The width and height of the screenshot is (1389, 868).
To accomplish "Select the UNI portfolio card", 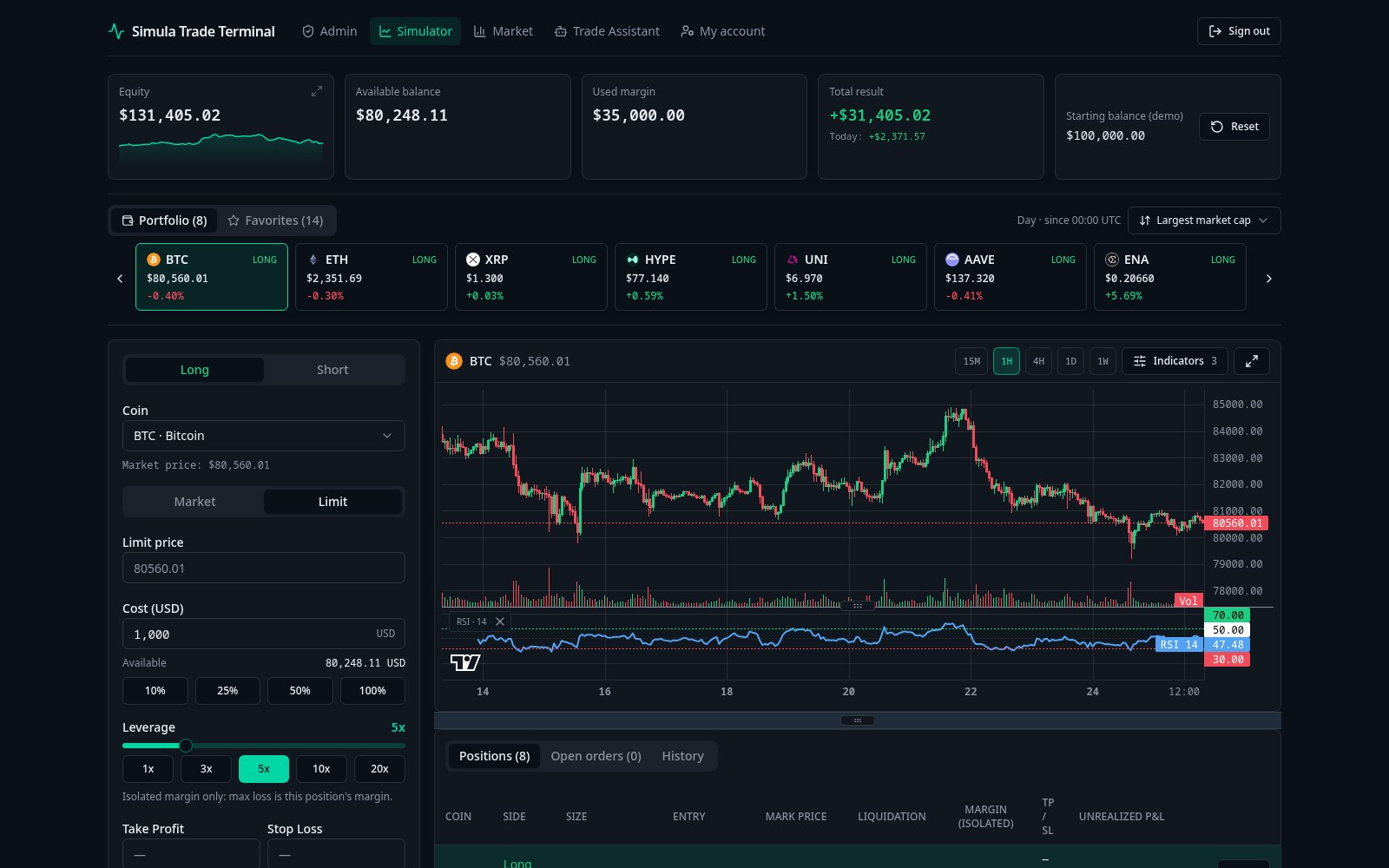I will [851, 277].
